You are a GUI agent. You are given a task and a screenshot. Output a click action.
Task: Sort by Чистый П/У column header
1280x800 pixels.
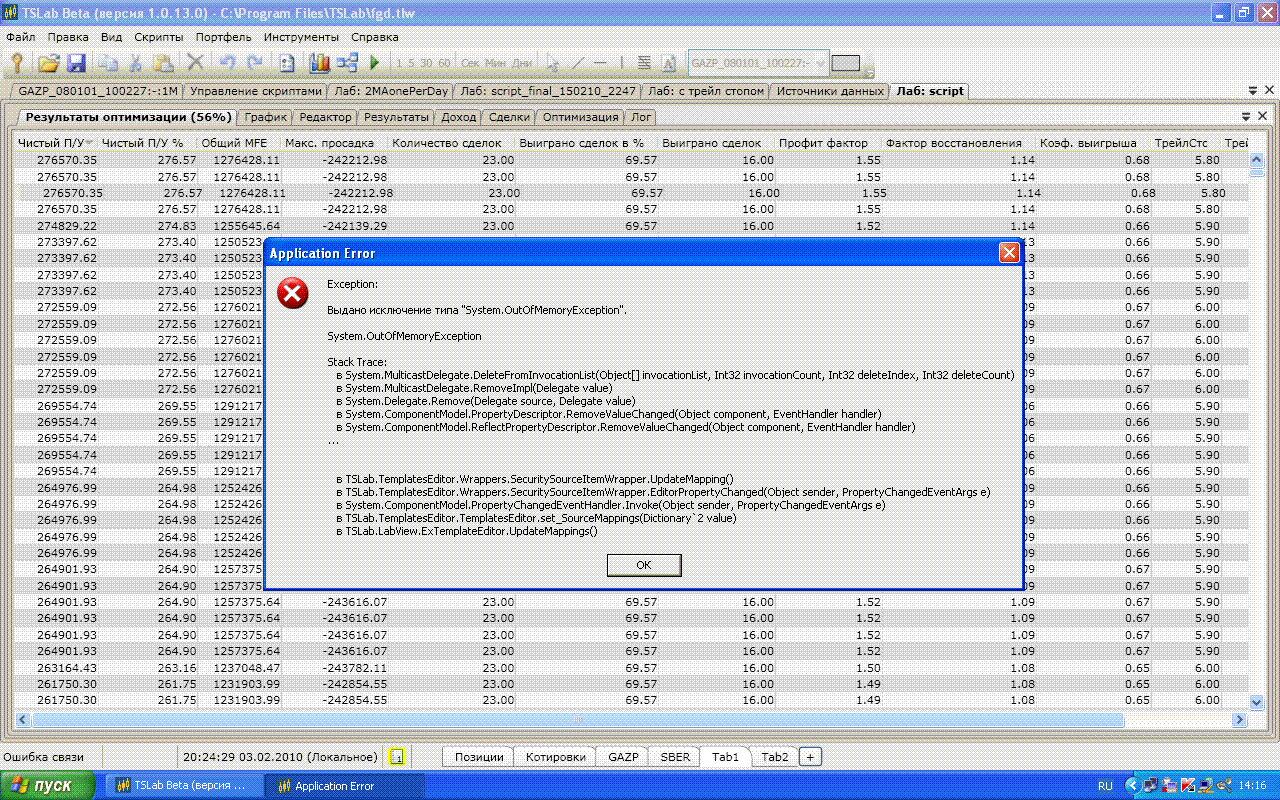click(x=55, y=143)
